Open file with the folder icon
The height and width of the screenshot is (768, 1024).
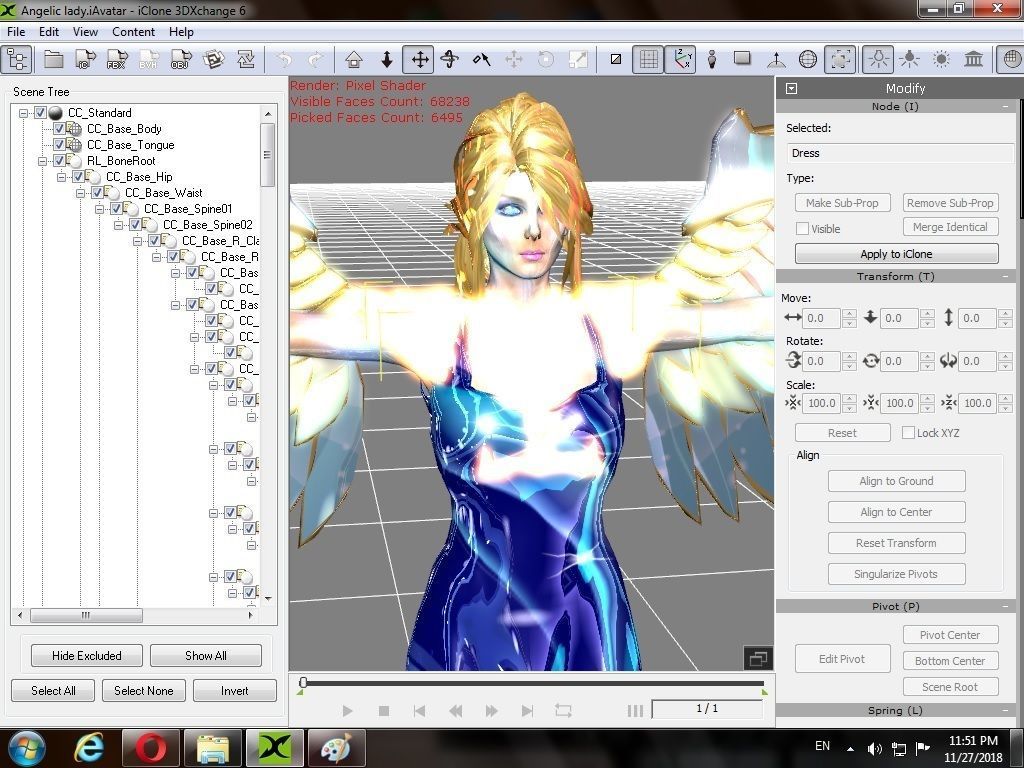click(x=54, y=59)
